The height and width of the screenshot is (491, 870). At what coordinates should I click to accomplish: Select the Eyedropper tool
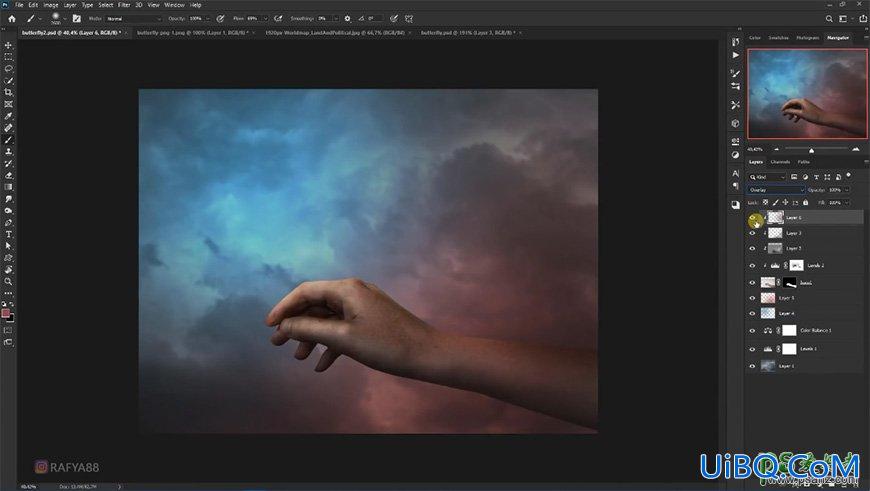tap(8, 116)
